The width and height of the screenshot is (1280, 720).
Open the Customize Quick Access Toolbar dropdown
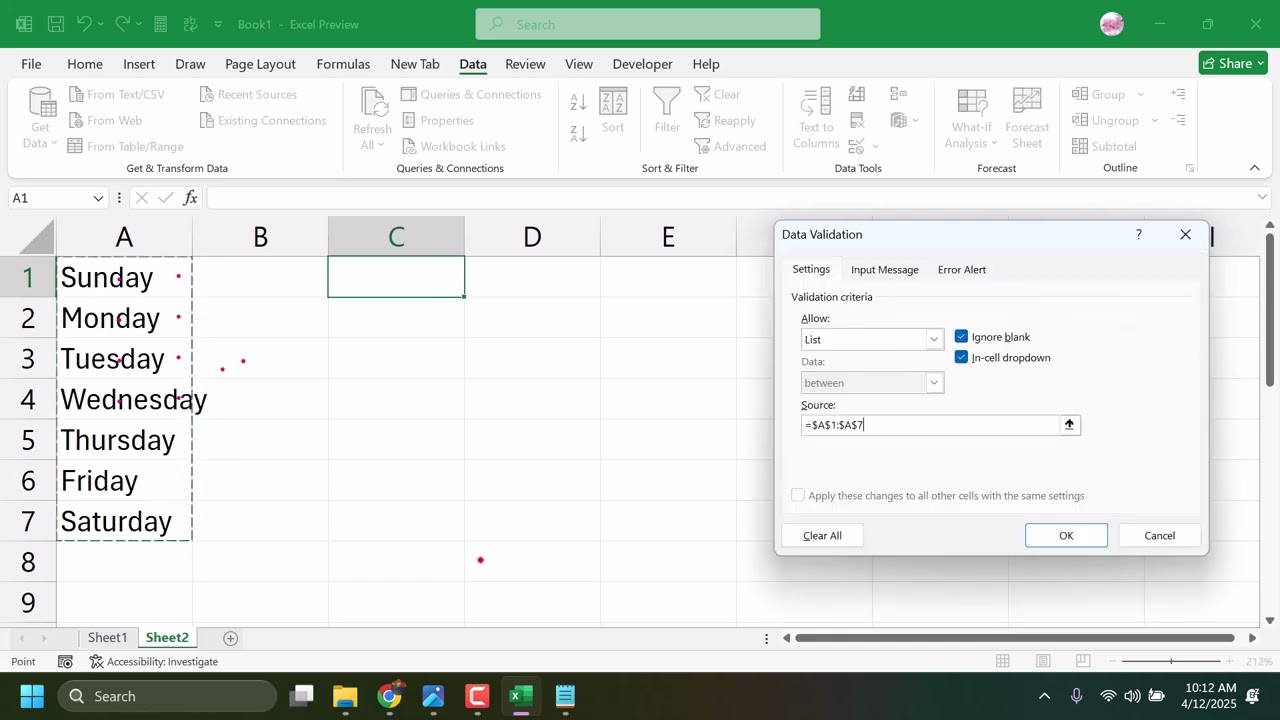[x=216, y=24]
